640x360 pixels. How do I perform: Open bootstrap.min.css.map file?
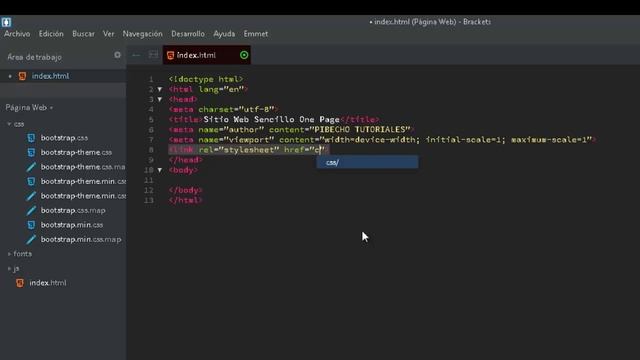pyautogui.click(x=81, y=240)
